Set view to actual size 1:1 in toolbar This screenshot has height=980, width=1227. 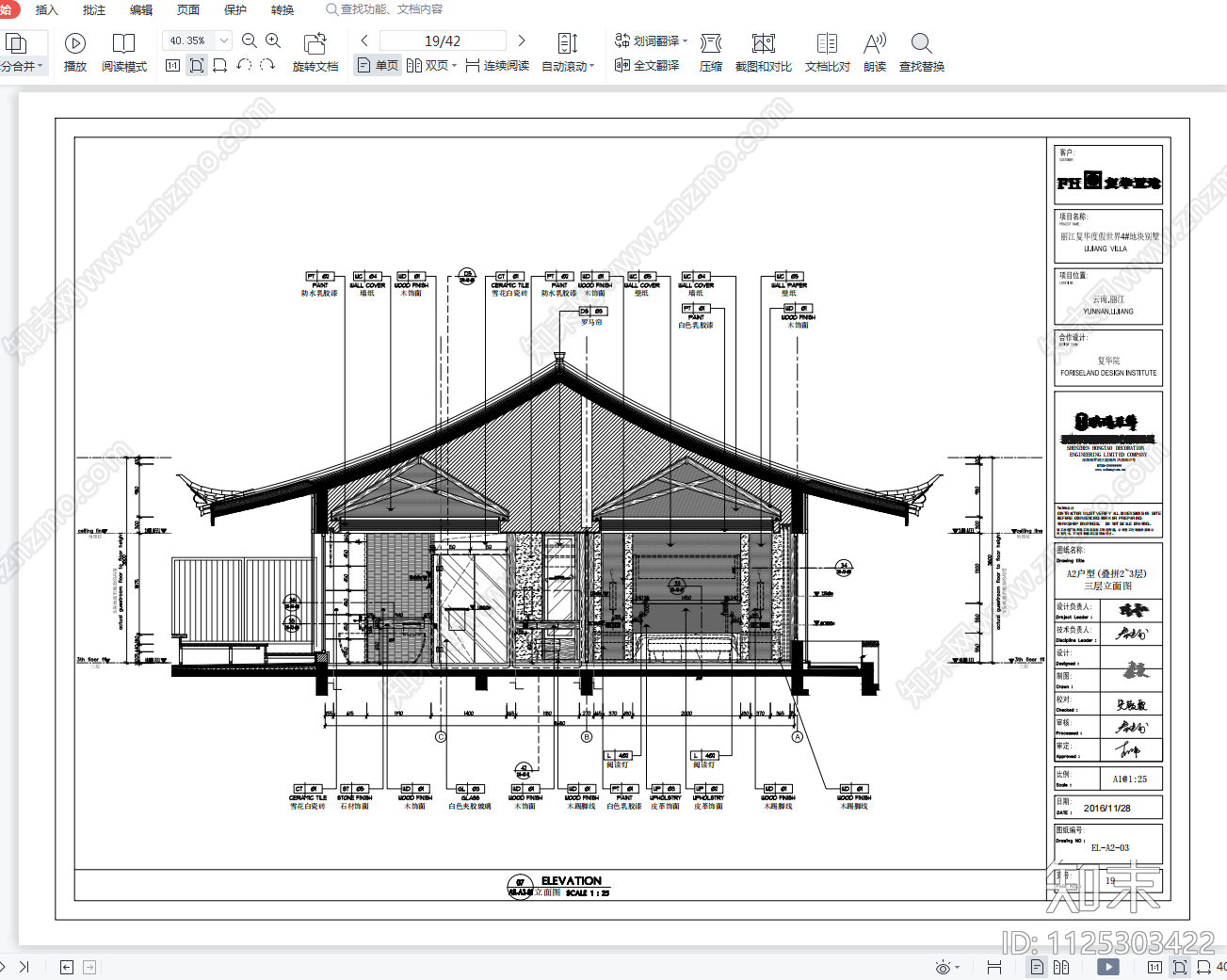pyautogui.click(x=173, y=65)
